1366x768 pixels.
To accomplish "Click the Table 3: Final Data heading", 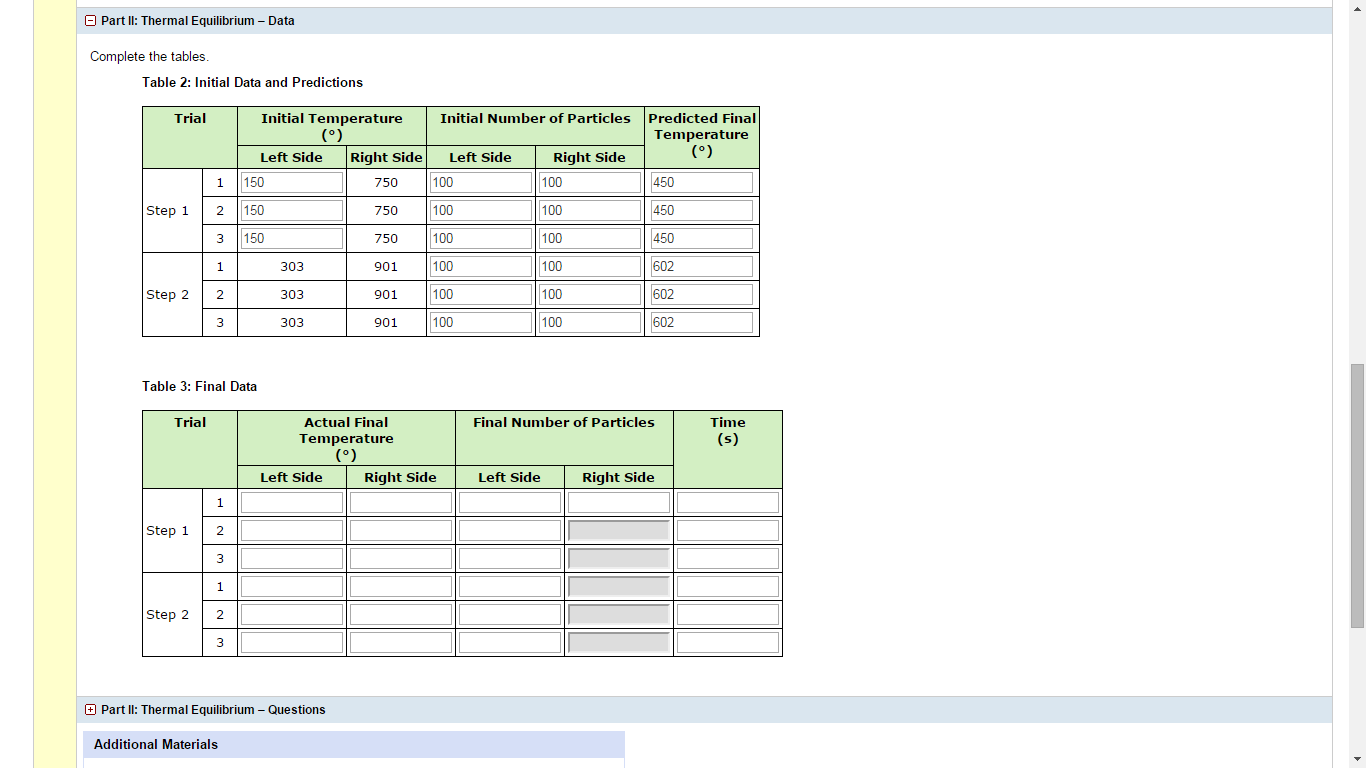I will (199, 386).
